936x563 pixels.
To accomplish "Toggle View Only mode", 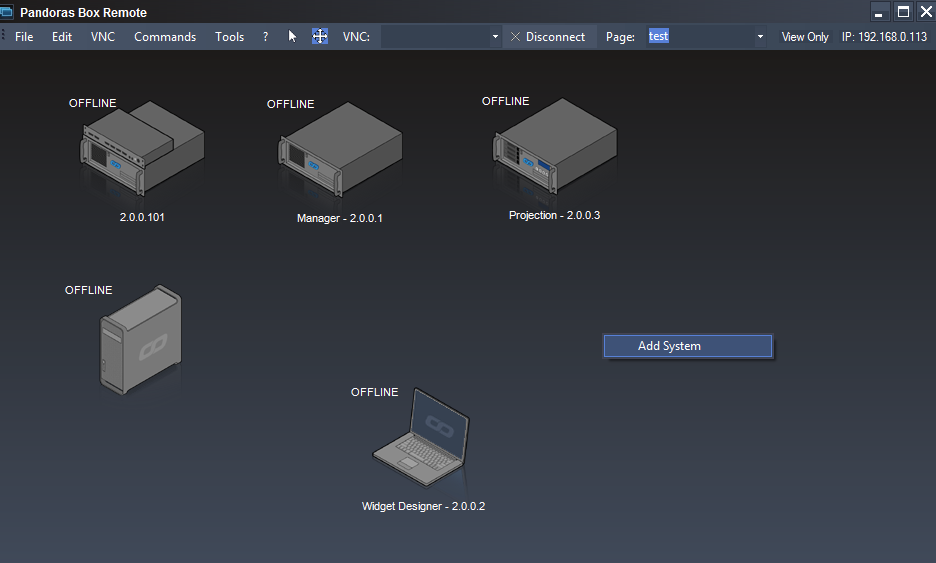I will pyautogui.click(x=804, y=37).
